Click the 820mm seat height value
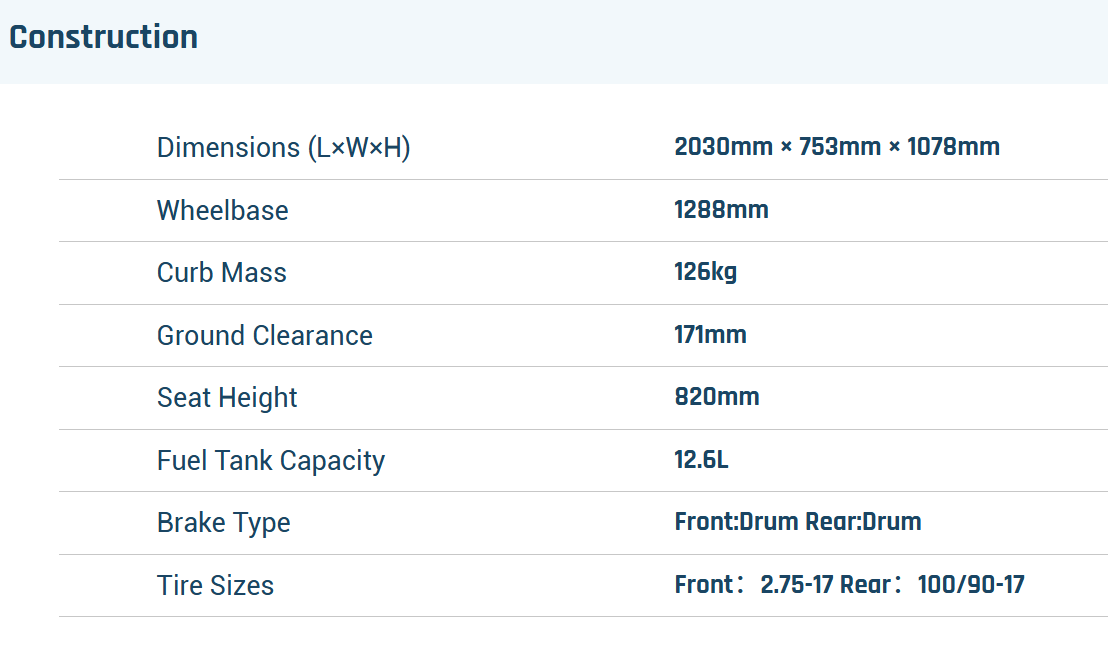Image resolution: width=1108 pixels, height=651 pixels. coord(716,397)
